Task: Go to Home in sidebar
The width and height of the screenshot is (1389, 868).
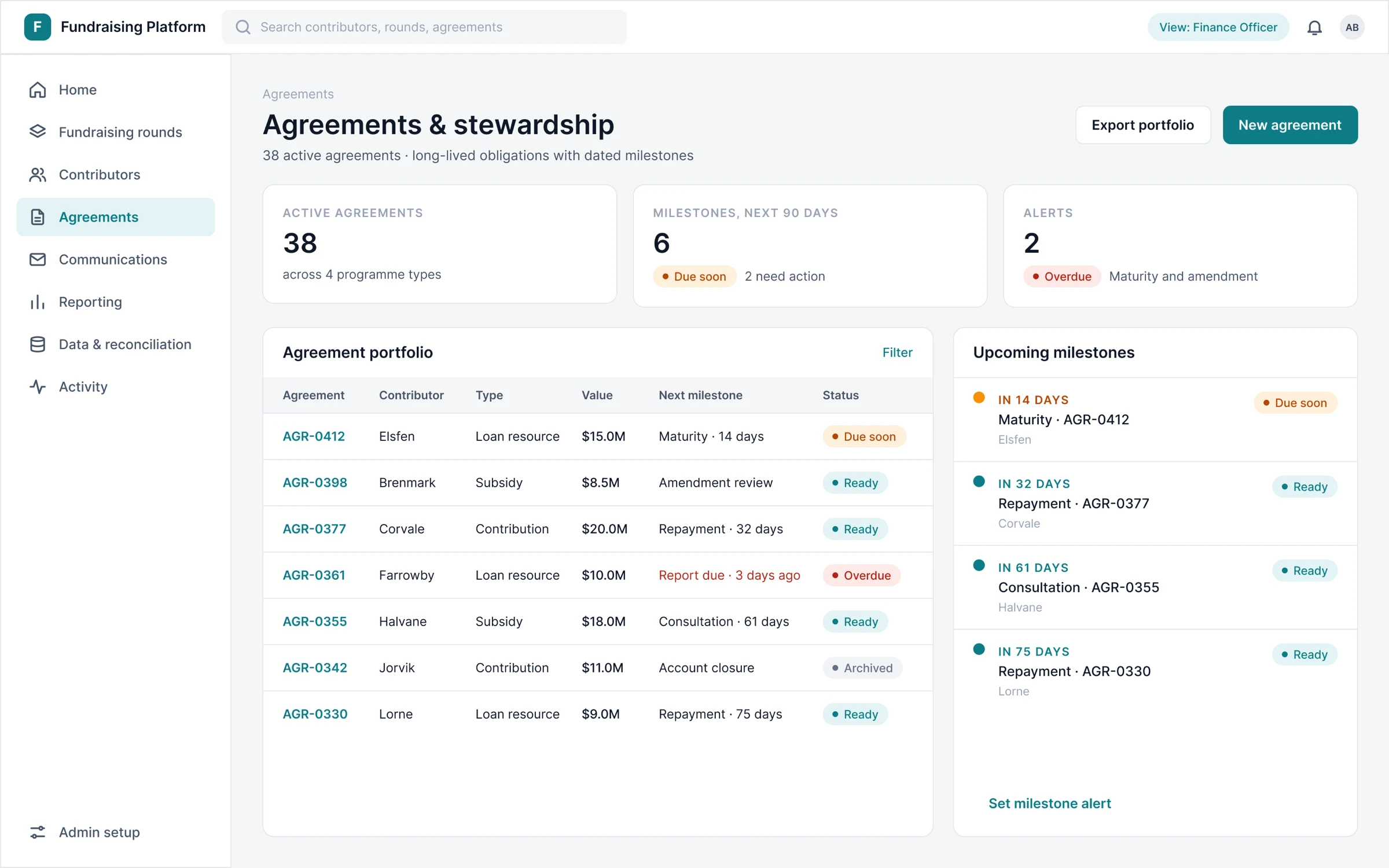Action: coord(116,90)
